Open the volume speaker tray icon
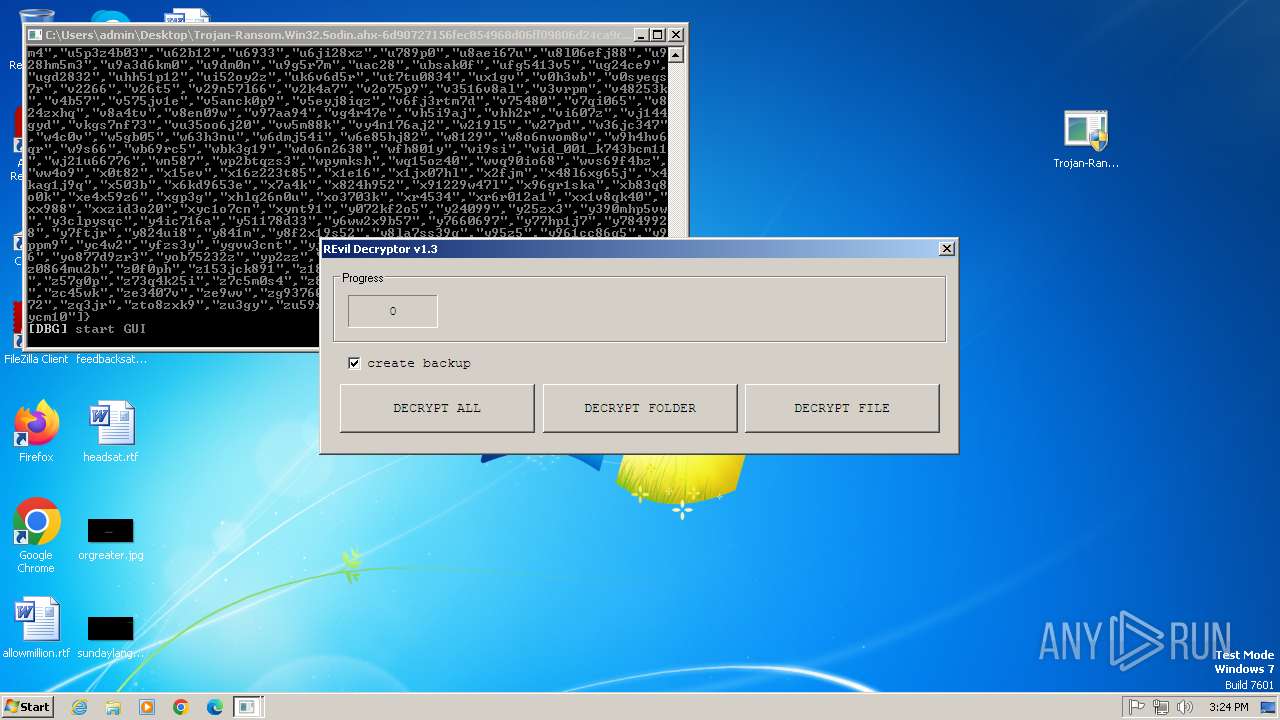The width and height of the screenshot is (1280, 720). (x=1185, y=707)
